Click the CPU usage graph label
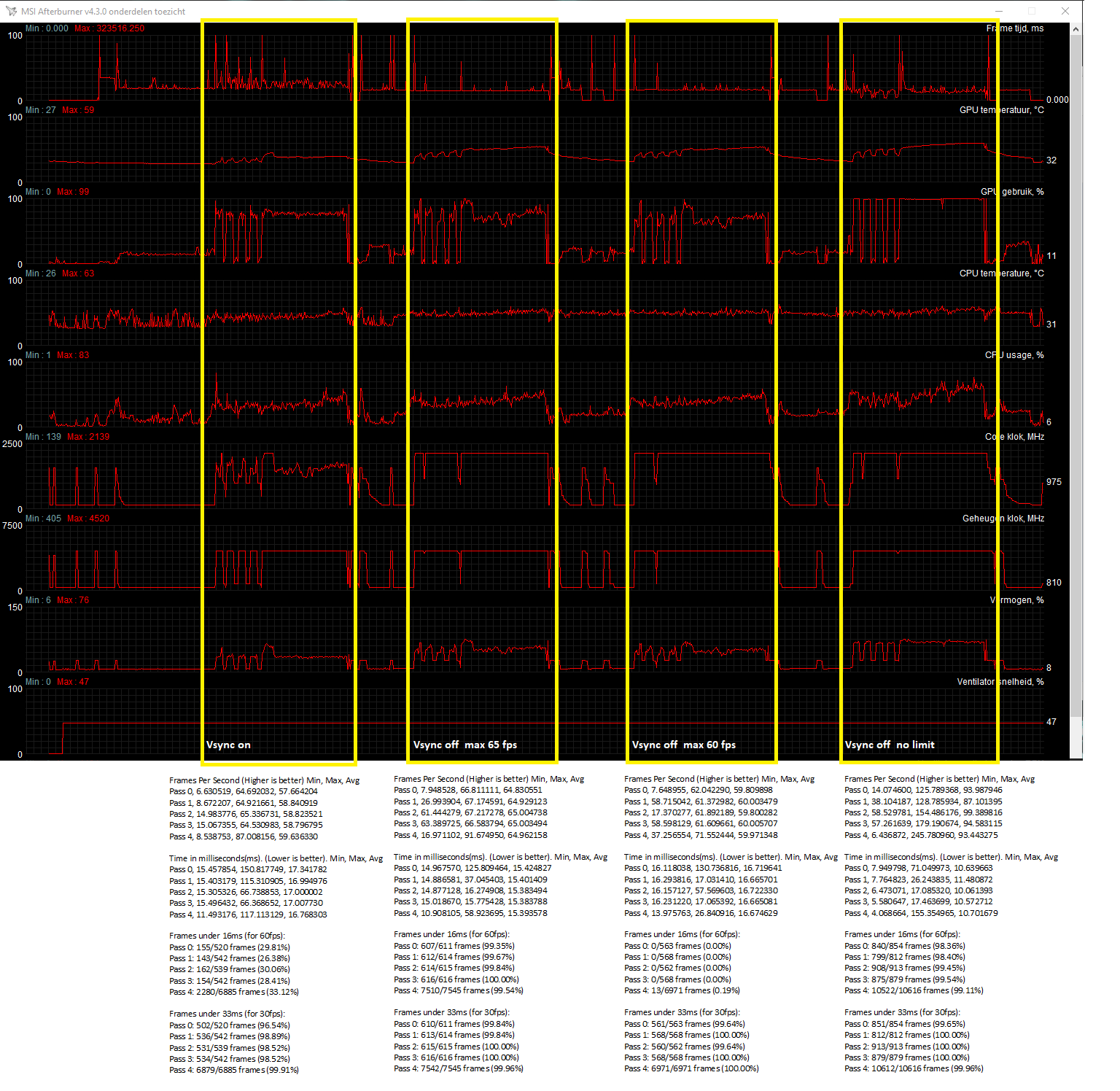The image size is (1120, 1091). tap(1014, 355)
